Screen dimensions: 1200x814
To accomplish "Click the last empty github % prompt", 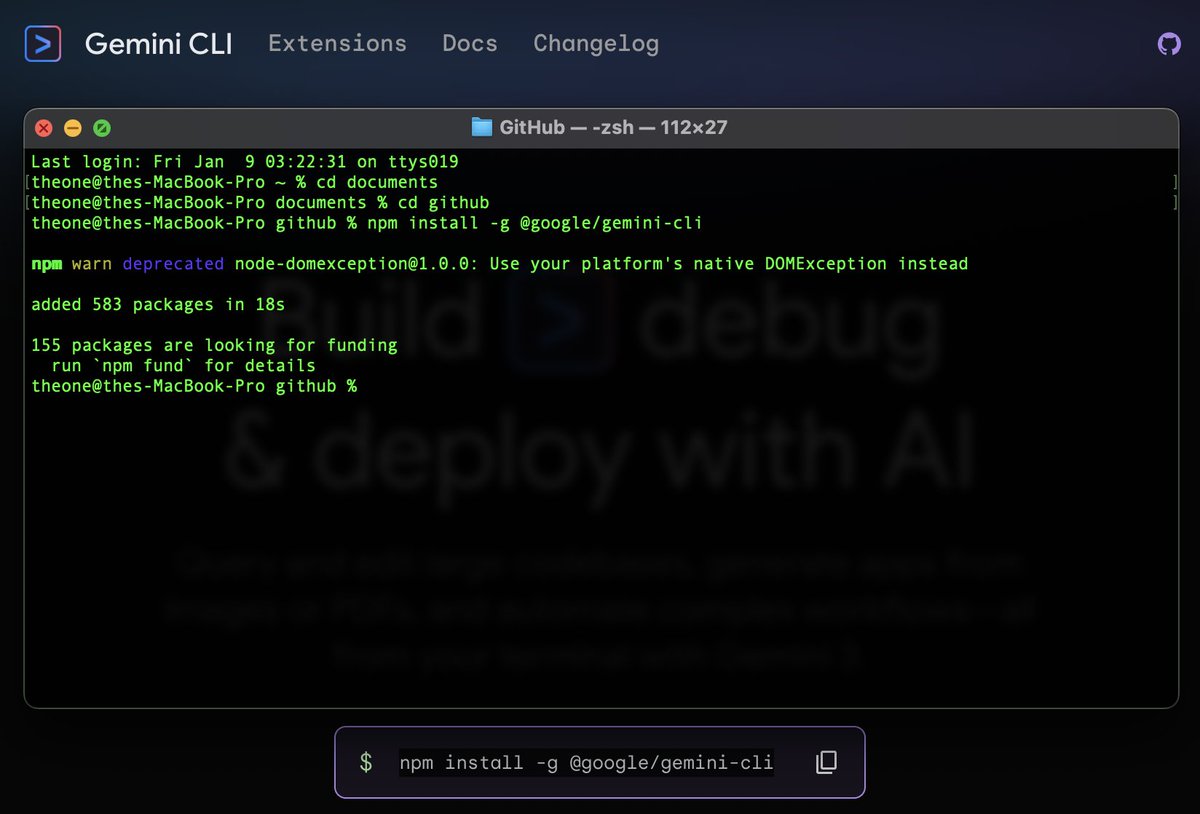I will pyautogui.click(x=194, y=386).
